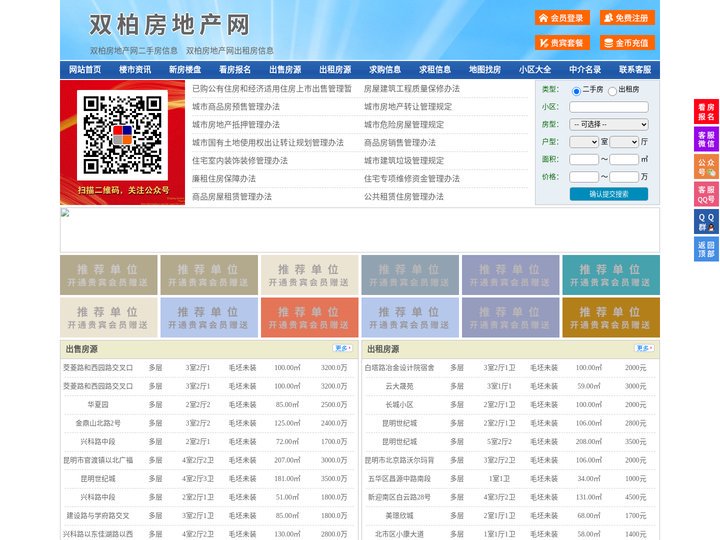The width and height of the screenshot is (720, 540).
Task: Open 五华区昌源中路南段 rental listing
Action: click(399, 478)
